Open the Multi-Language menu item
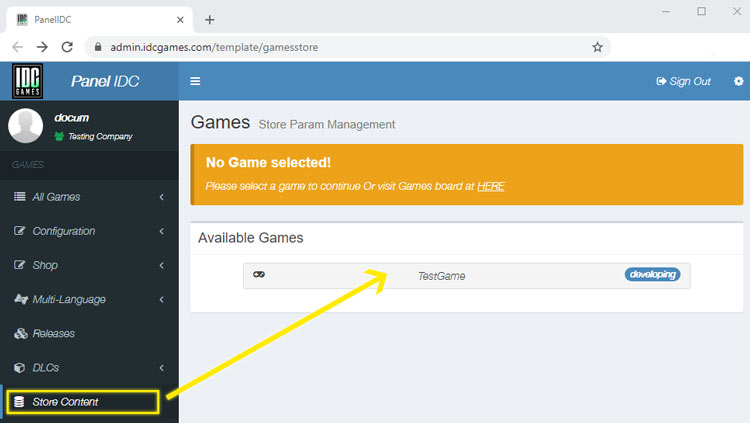The image size is (750, 423). pyautogui.click(x=89, y=300)
